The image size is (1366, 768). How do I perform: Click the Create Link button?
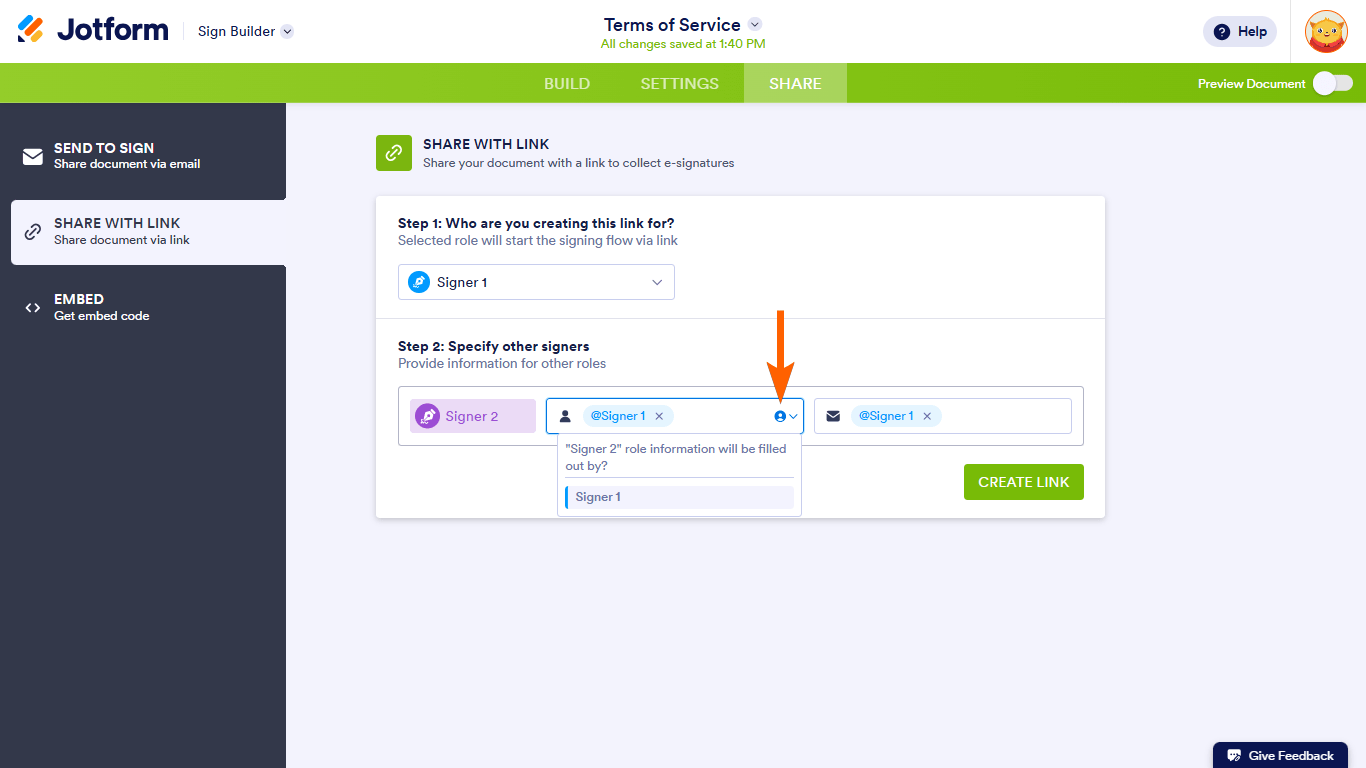tap(1023, 482)
